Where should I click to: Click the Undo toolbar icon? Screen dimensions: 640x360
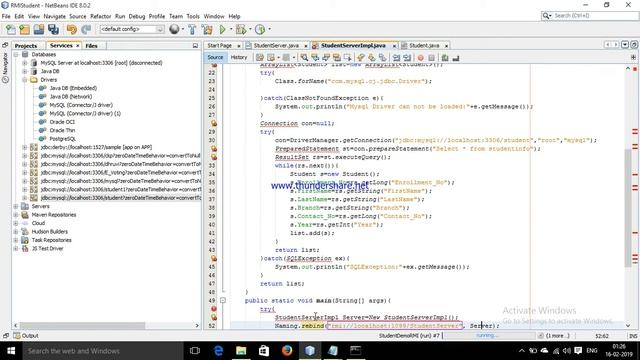pyautogui.click(x=72, y=29)
